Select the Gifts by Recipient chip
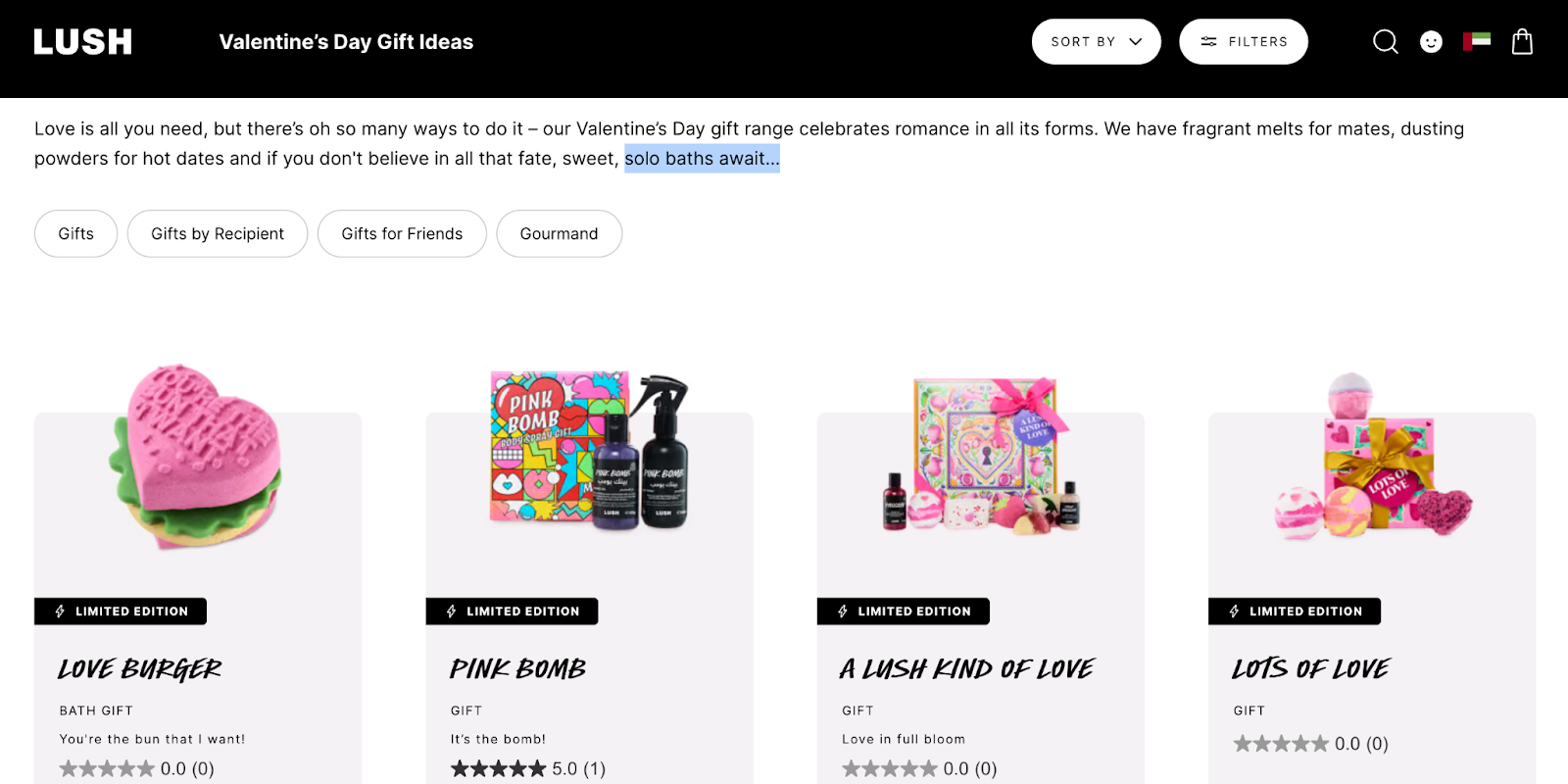1568x784 pixels. 218,234
